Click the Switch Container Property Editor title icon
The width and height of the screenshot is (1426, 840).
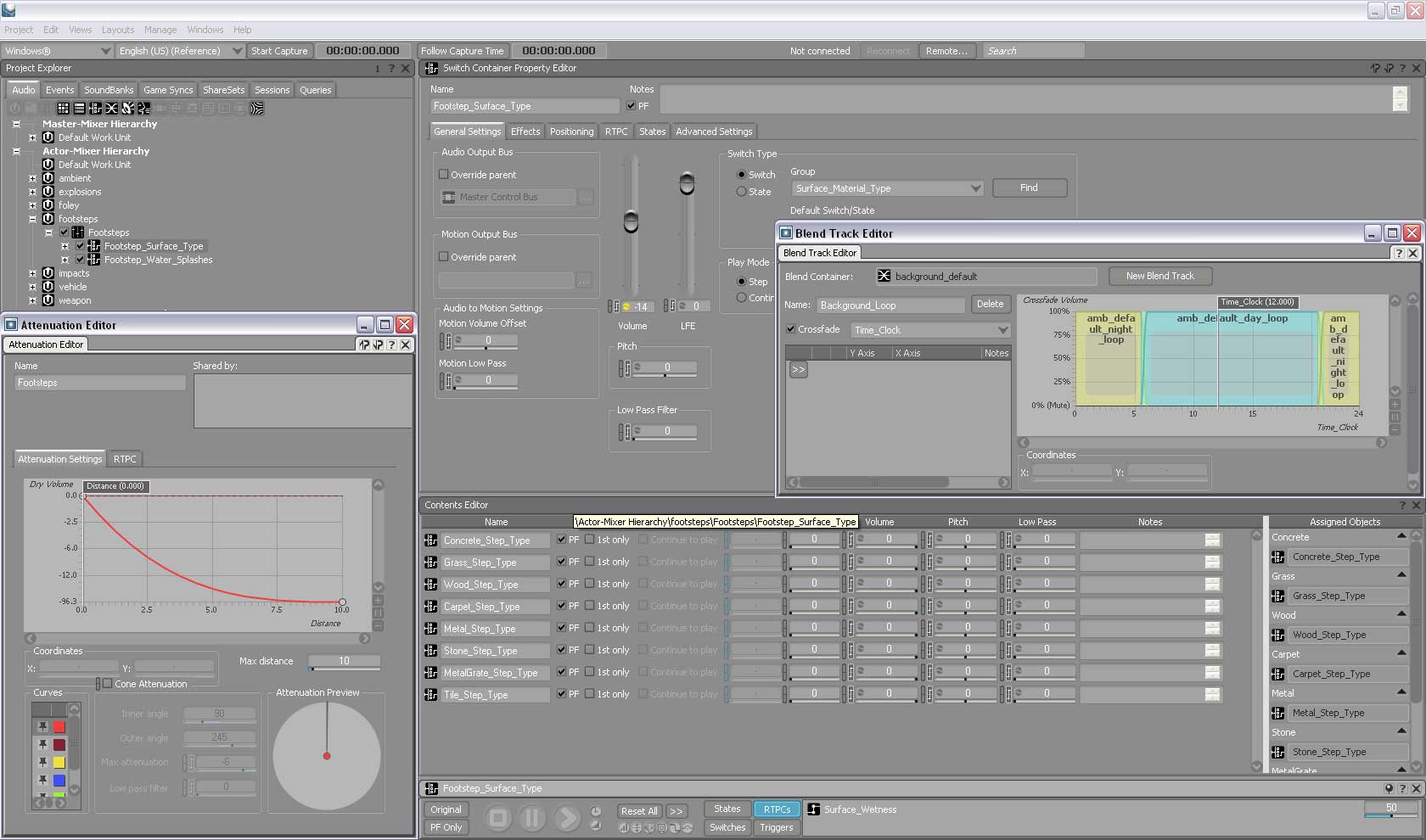(x=431, y=68)
